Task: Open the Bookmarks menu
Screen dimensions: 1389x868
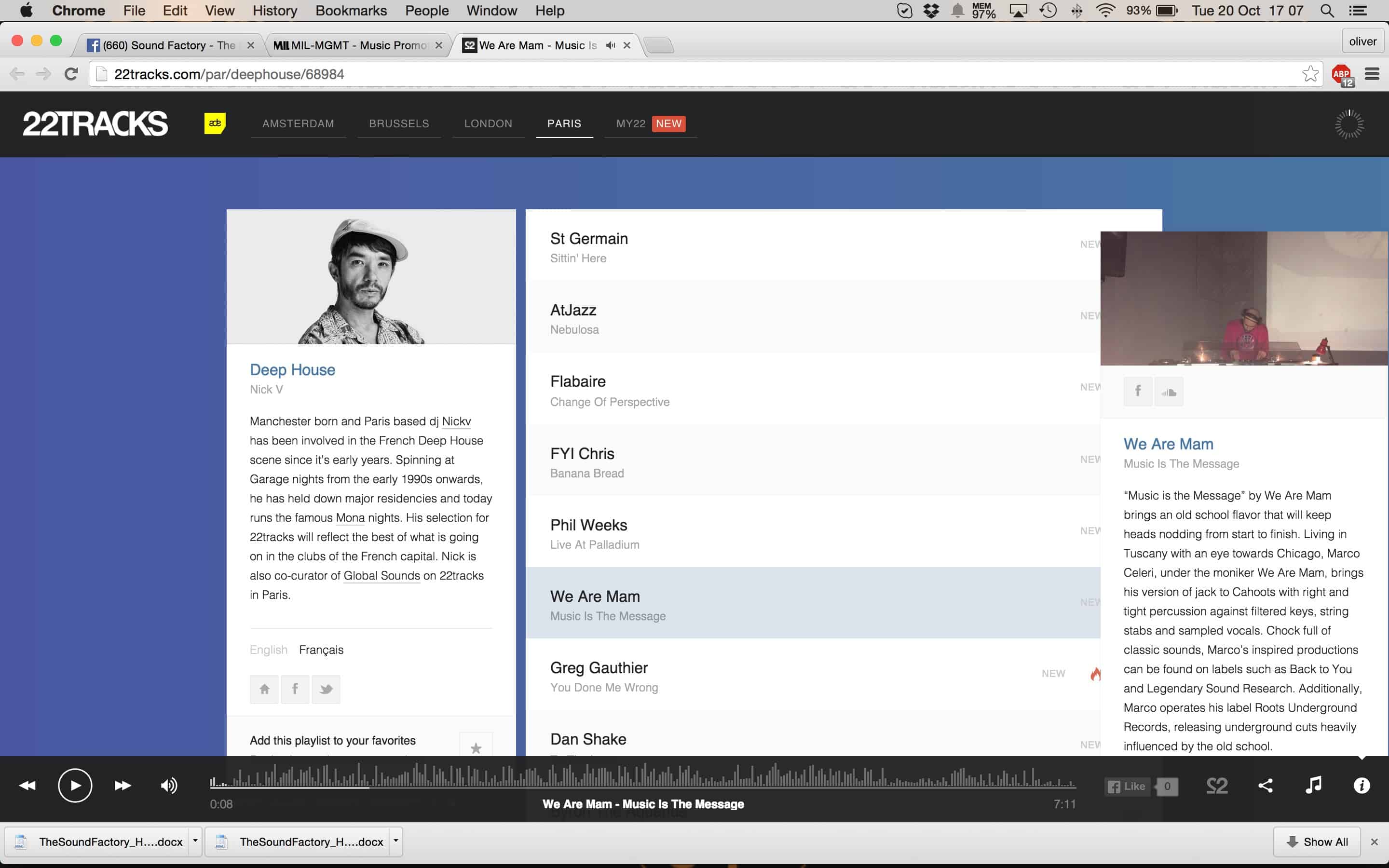Action: 351,10
